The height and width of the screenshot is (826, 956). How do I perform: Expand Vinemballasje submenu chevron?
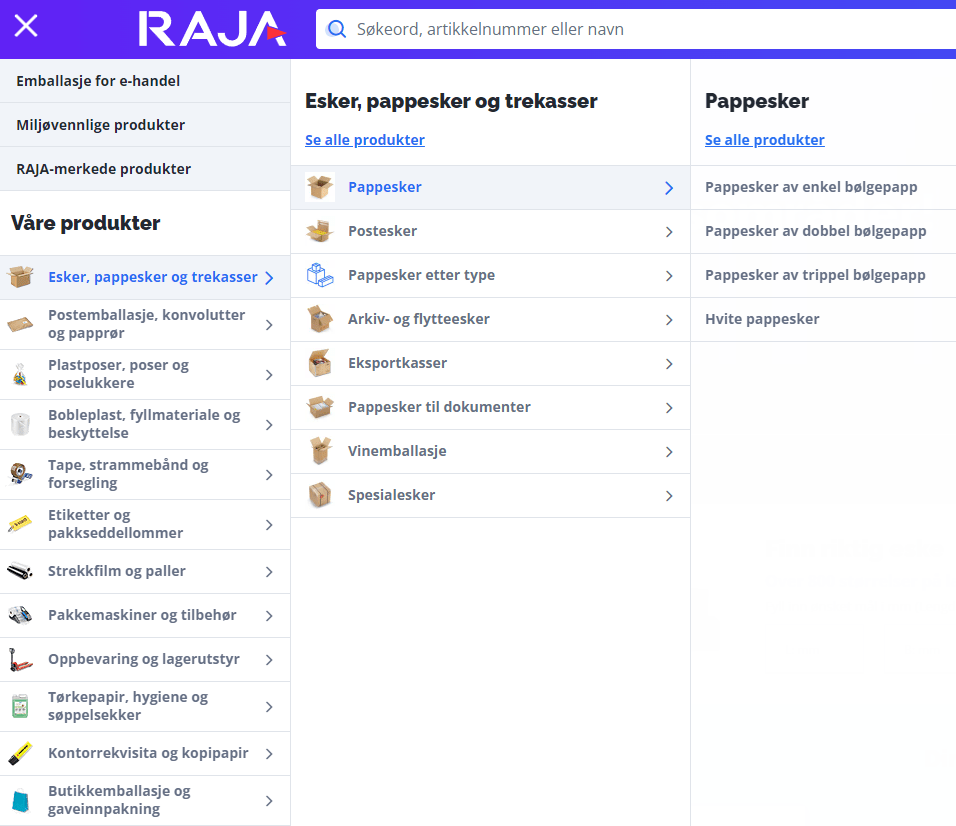click(x=669, y=452)
